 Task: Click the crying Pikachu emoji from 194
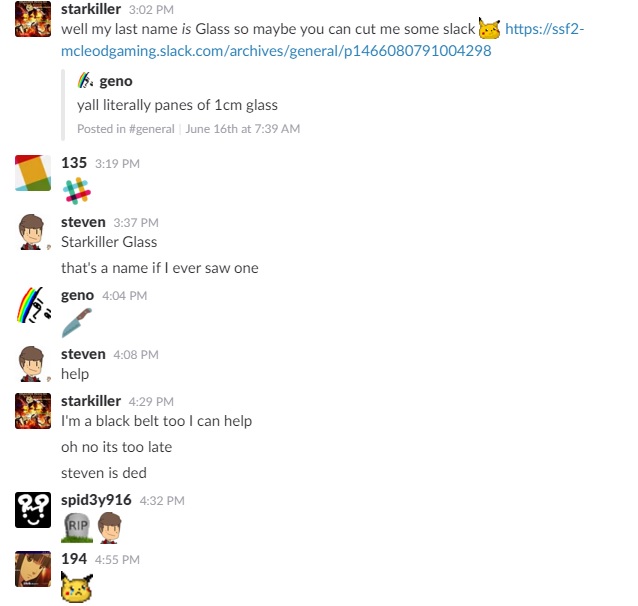[77, 587]
